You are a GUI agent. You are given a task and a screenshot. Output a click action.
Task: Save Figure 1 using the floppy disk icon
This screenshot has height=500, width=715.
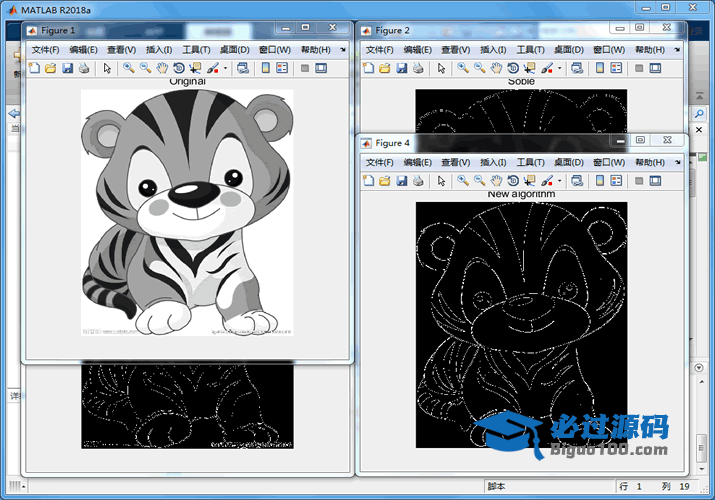67,68
